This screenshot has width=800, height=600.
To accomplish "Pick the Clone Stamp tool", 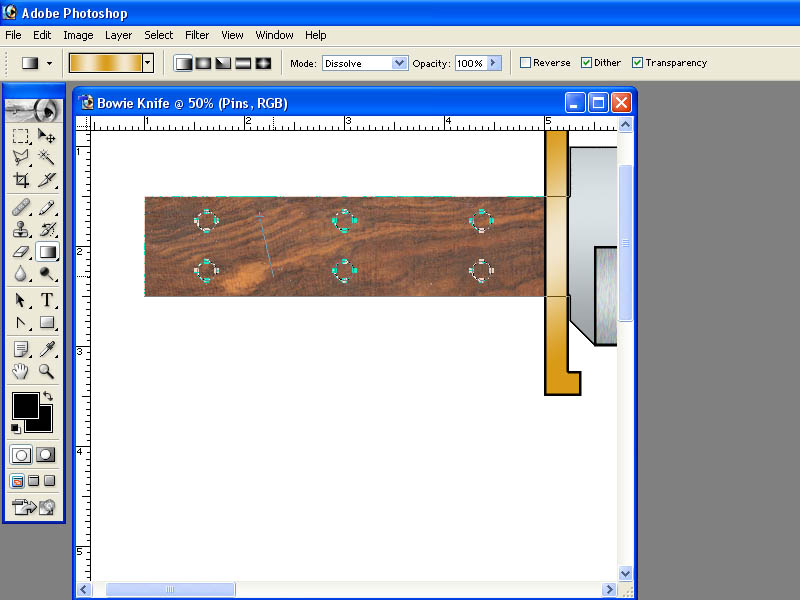I will click(x=21, y=230).
